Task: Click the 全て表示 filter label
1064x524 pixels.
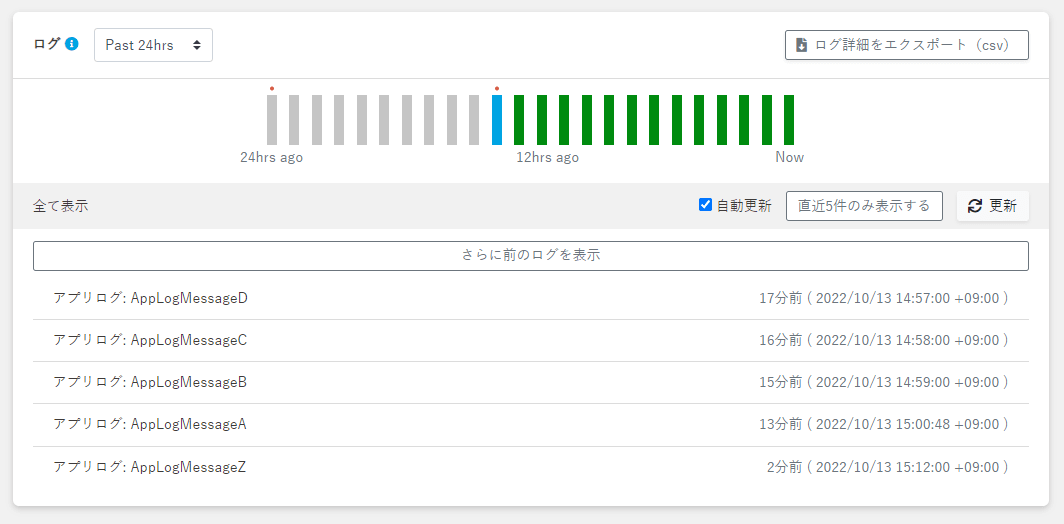Action: coord(60,206)
